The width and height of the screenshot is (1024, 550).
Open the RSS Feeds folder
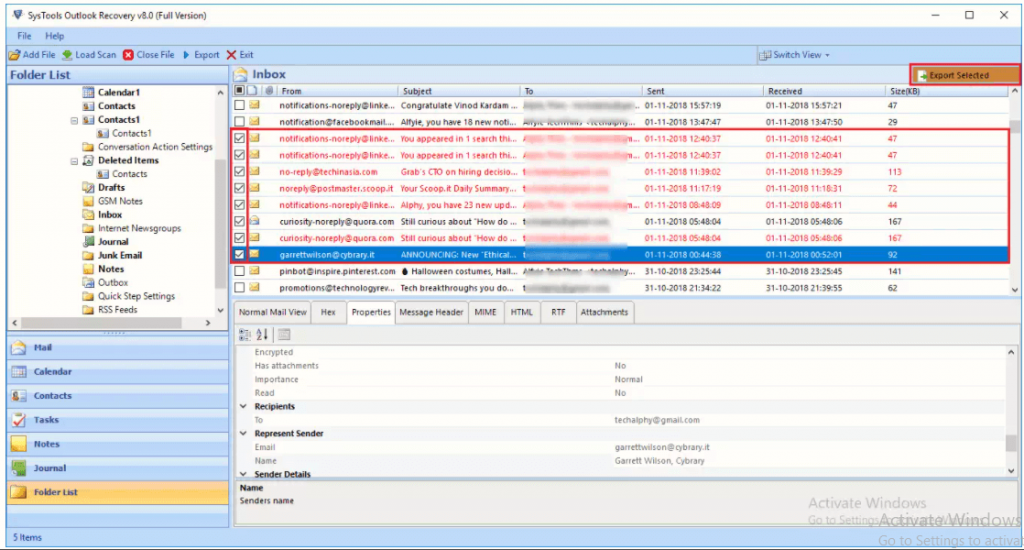pos(118,310)
